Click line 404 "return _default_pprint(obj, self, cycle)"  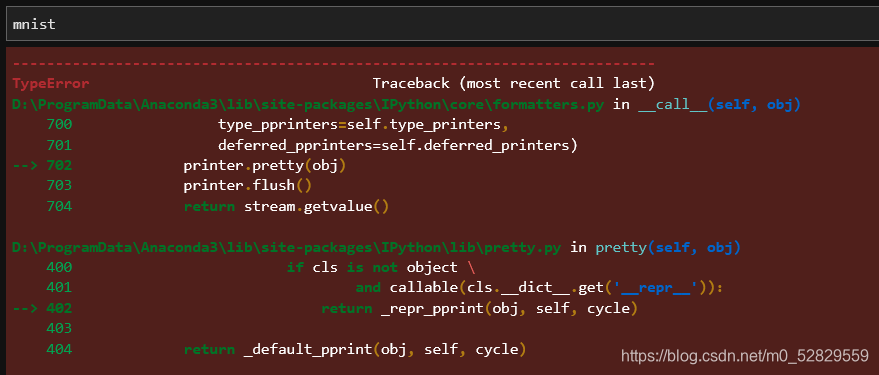tap(355, 350)
